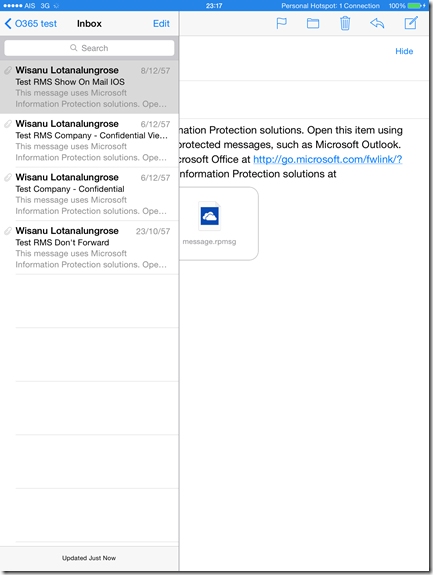Open the Move to folder icon
The image size is (433, 575).
point(313,23)
